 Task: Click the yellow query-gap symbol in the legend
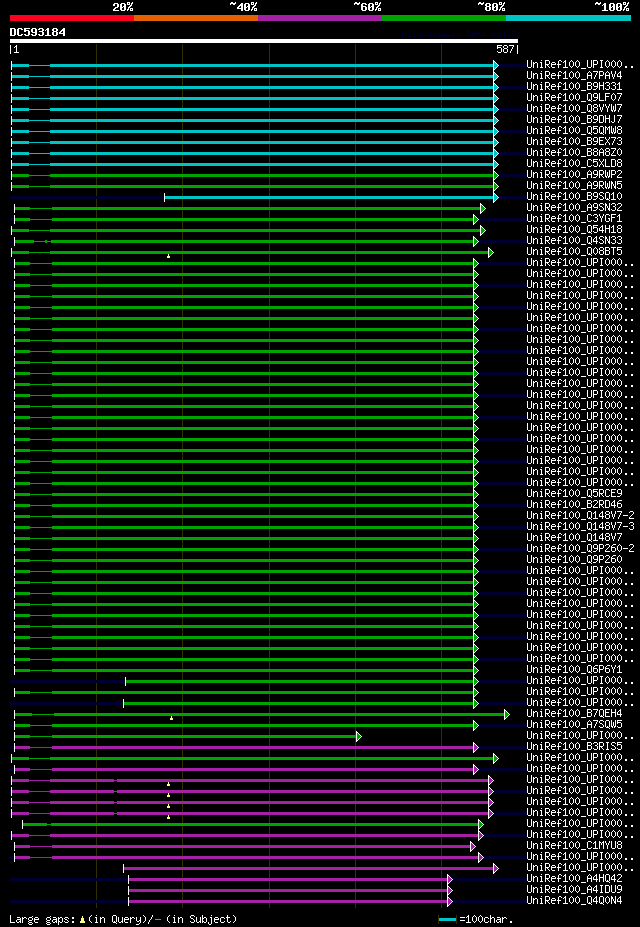(83, 919)
